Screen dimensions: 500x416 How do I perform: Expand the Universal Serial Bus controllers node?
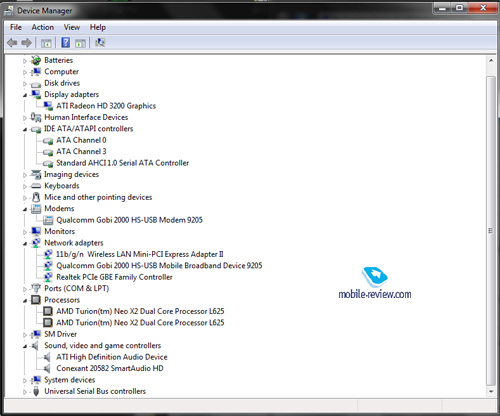[x=25, y=392]
